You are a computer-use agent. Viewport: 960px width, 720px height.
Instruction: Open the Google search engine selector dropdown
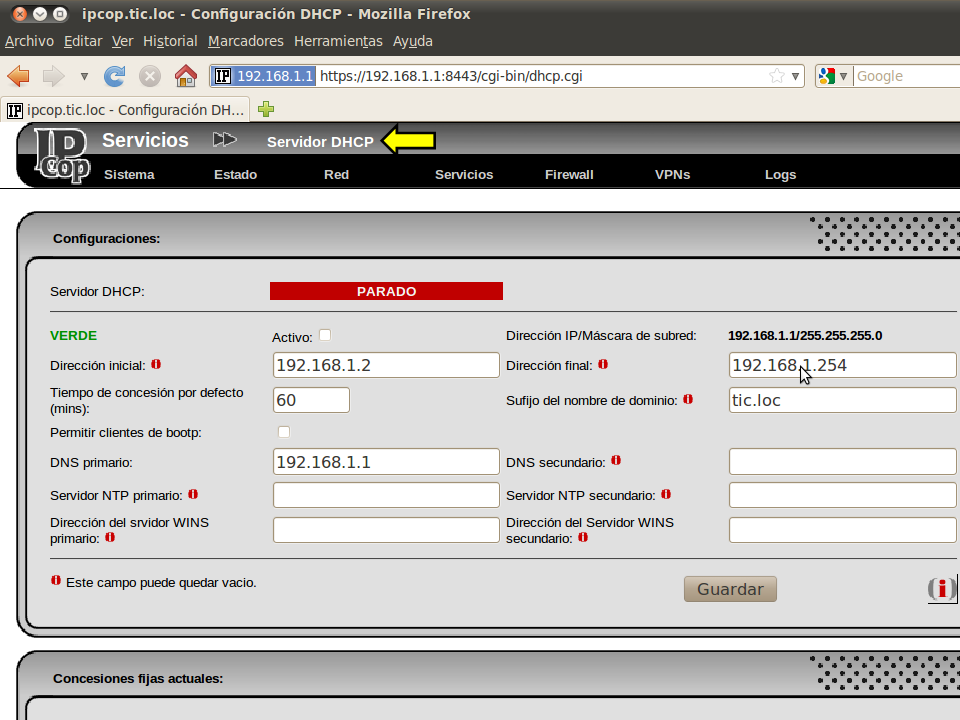point(834,76)
